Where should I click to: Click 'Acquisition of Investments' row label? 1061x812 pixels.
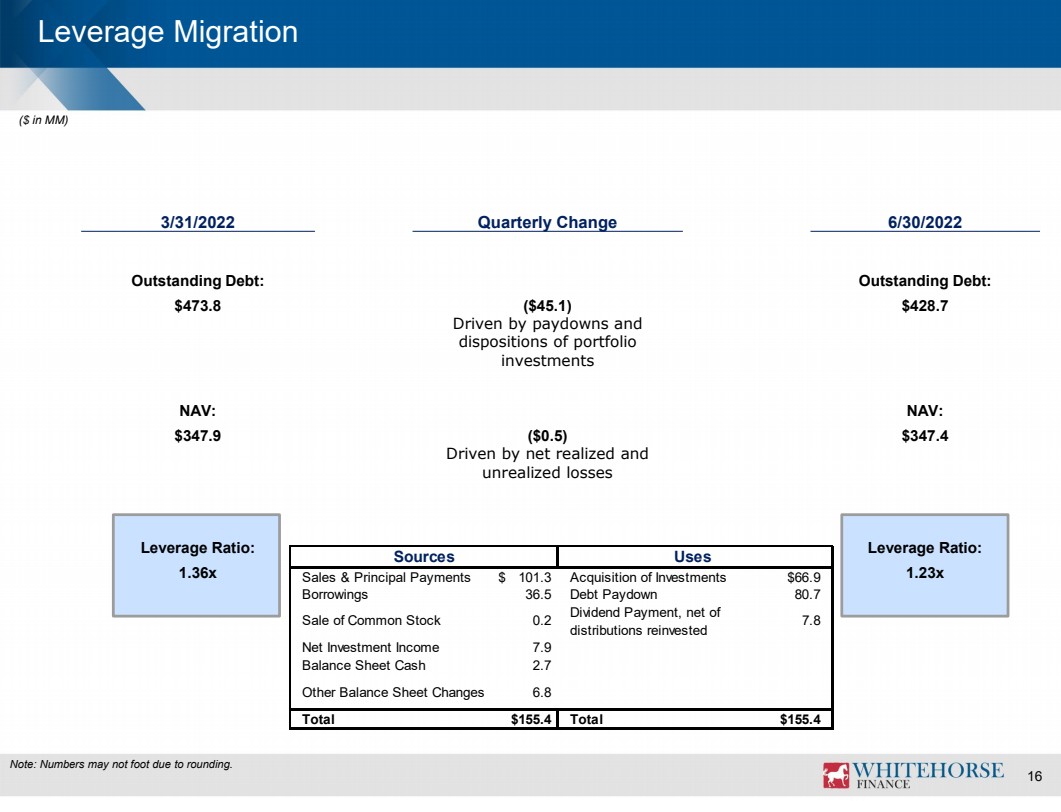[x=648, y=577]
